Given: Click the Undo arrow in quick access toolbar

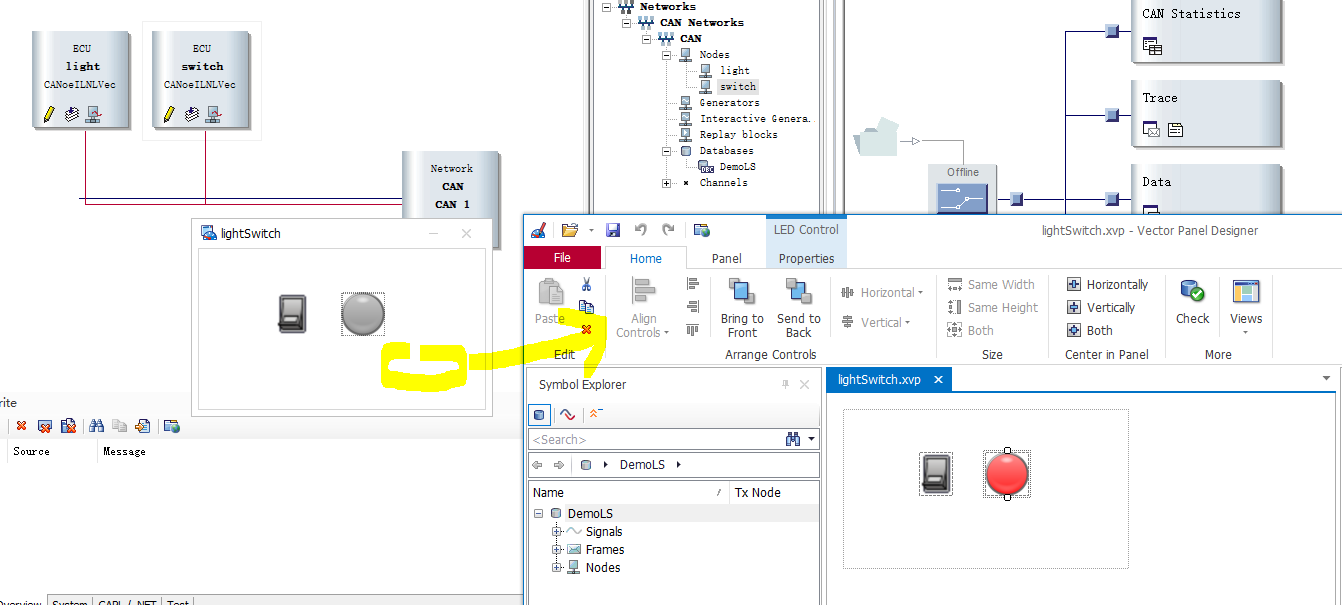Looking at the screenshot, I should (641, 230).
